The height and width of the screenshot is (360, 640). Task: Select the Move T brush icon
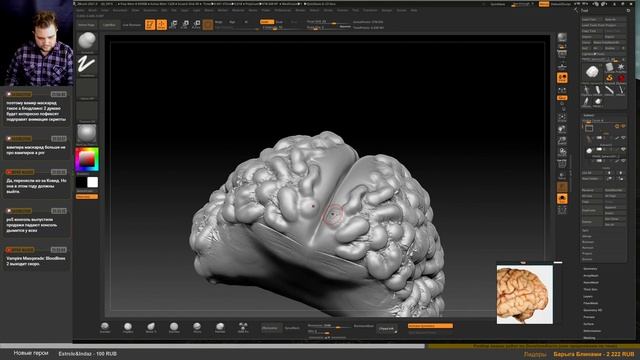(x=151, y=327)
